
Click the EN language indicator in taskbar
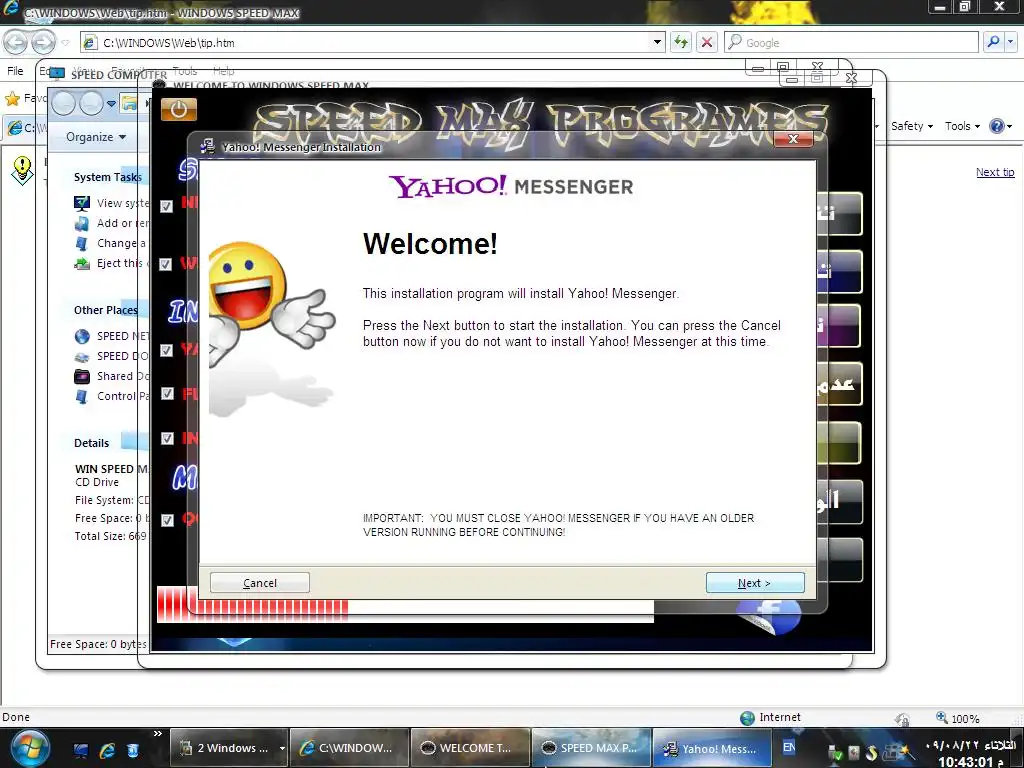coord(789,747)
